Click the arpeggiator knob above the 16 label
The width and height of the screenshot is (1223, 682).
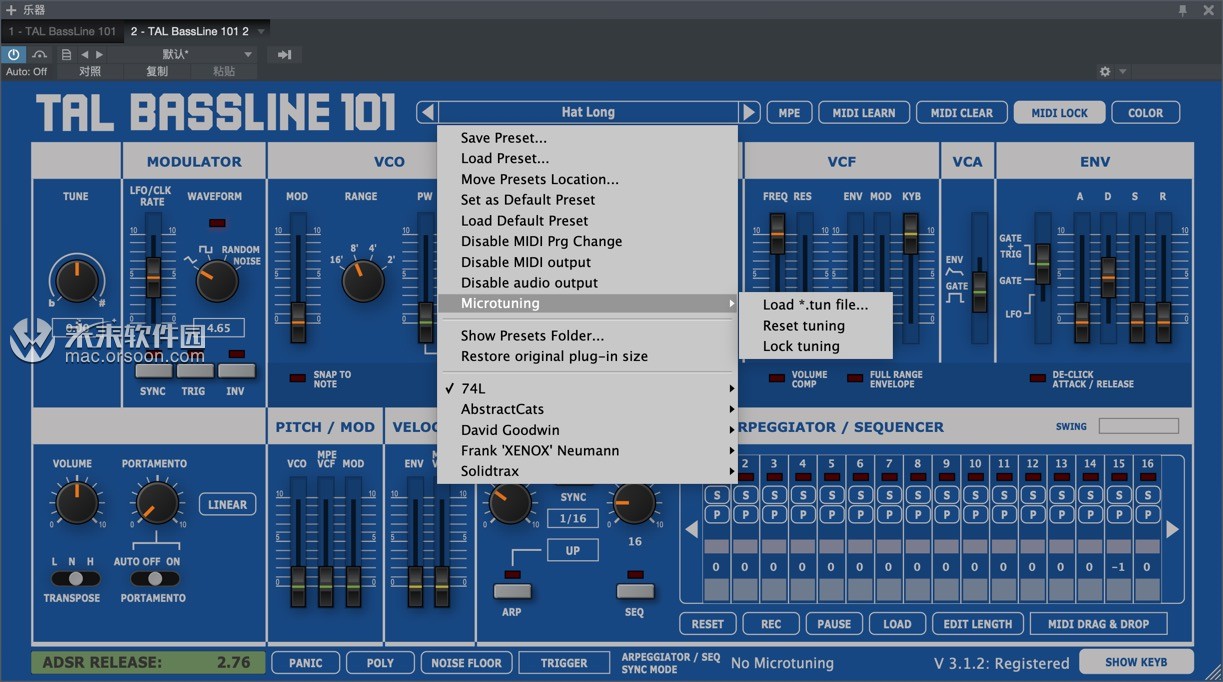[x=635, y=503]
